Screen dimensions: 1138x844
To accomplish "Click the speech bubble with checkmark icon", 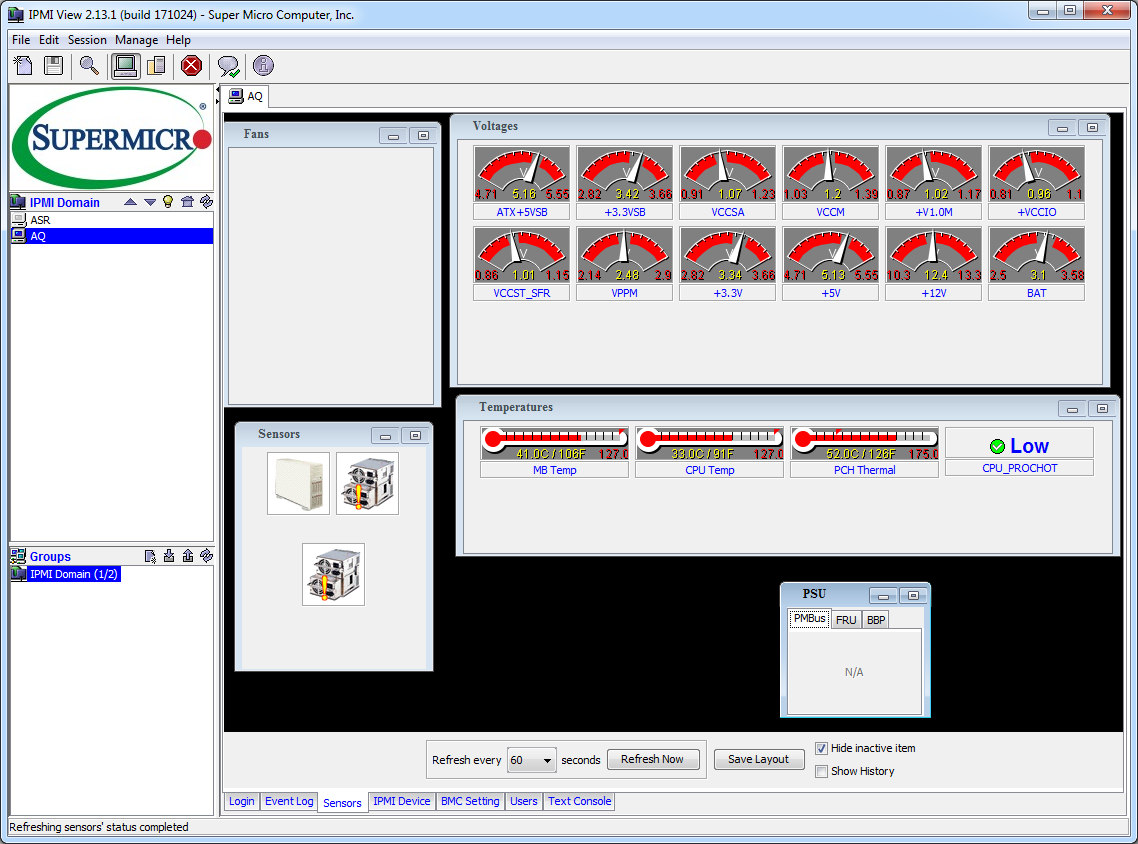I will click(229, 67).
